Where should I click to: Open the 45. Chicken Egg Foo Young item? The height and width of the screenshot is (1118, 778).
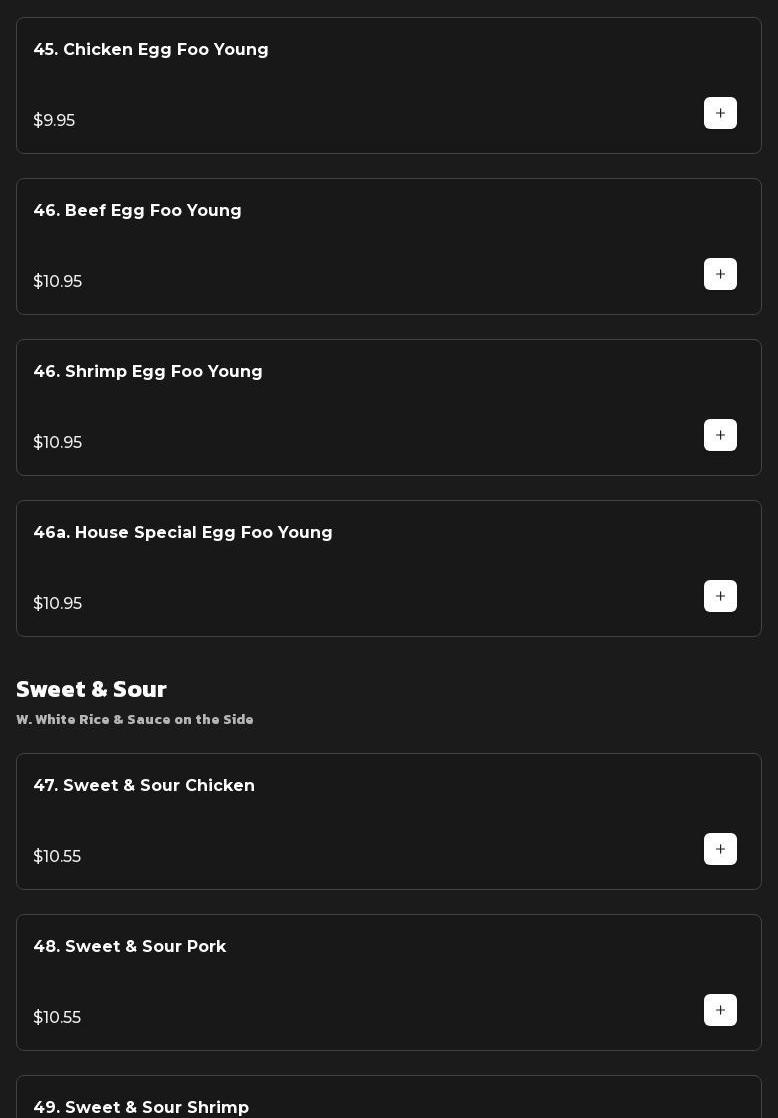(x=151, y=50)
